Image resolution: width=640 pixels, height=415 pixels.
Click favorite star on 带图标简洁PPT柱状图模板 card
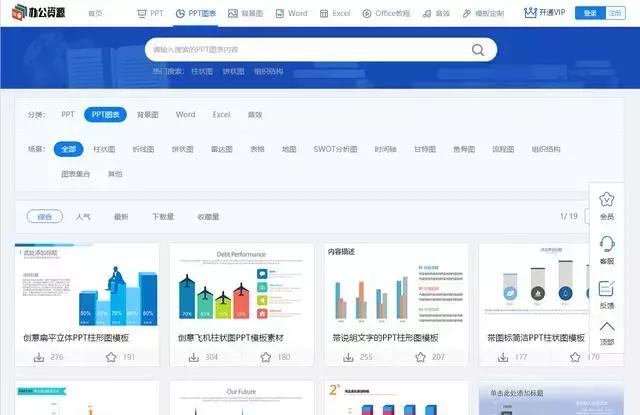click(575, 357)
